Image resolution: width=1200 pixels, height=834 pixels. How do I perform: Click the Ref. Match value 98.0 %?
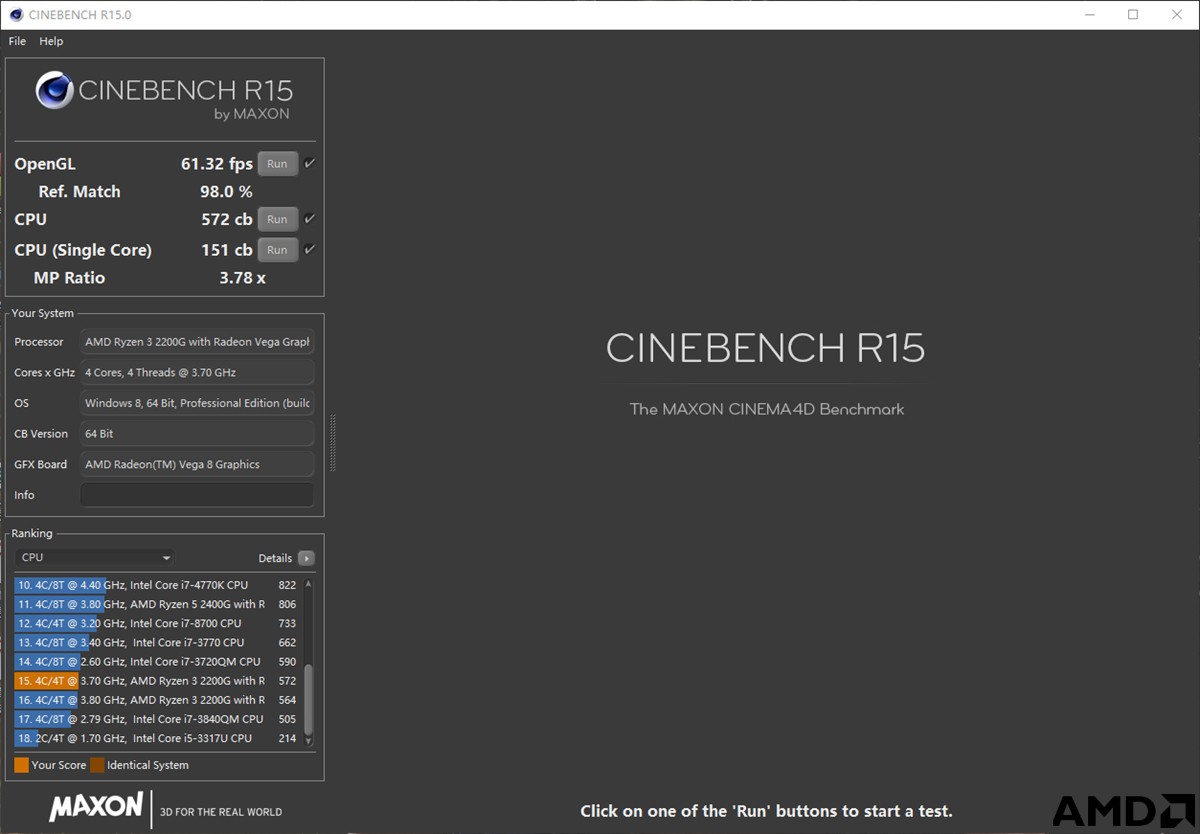click(x=226, y=192)
